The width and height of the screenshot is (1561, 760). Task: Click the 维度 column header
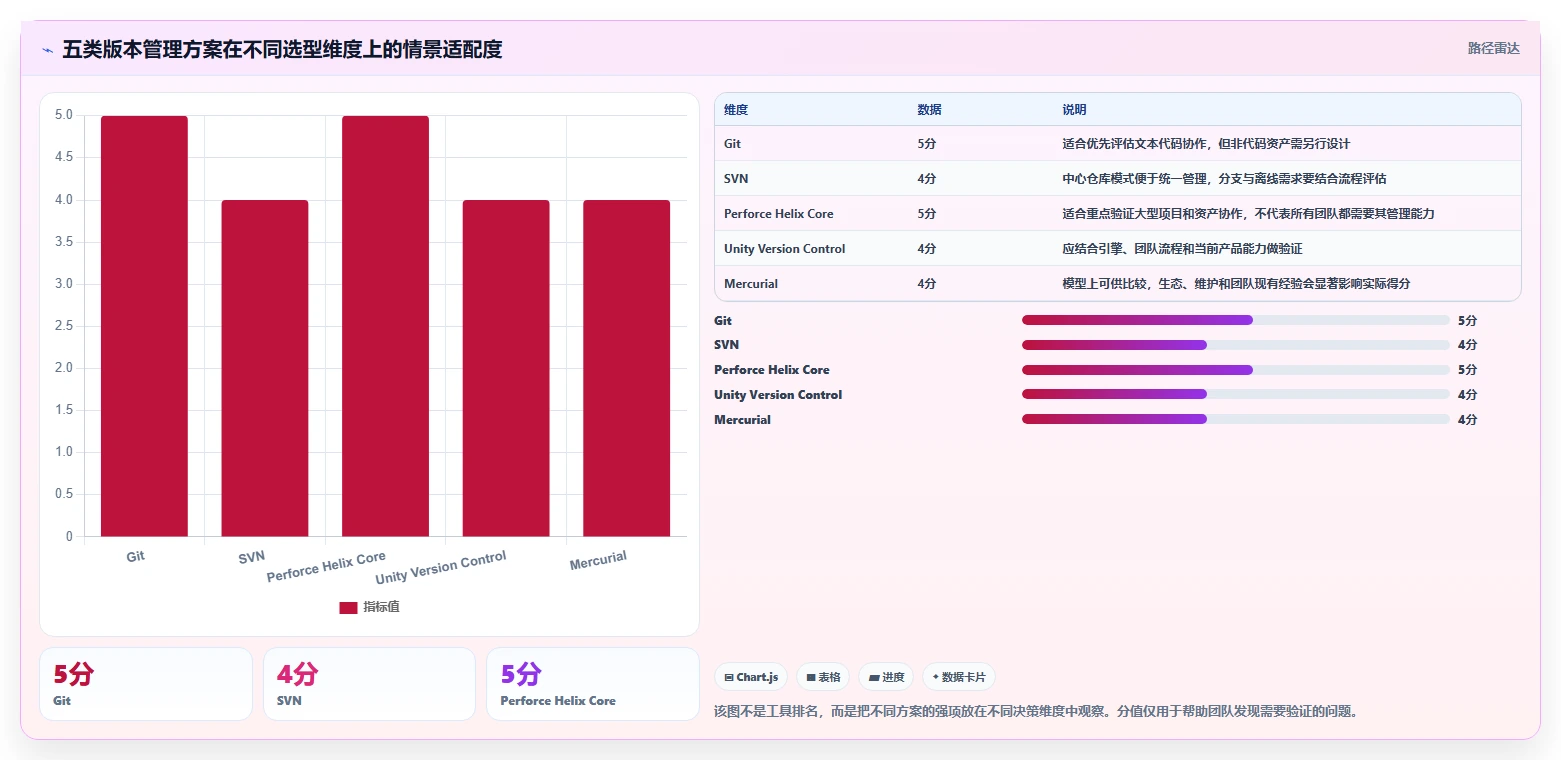[736, 110]
